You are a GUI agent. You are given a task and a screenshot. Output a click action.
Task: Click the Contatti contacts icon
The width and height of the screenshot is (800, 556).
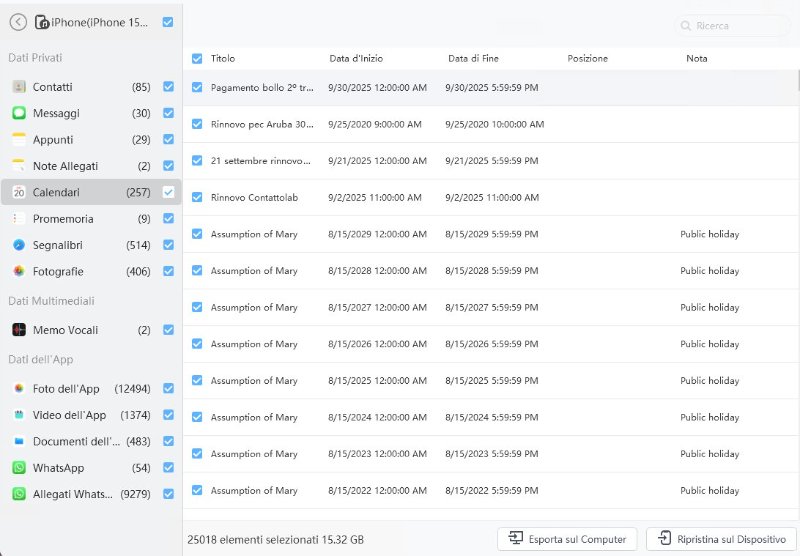tap(19, 87)
